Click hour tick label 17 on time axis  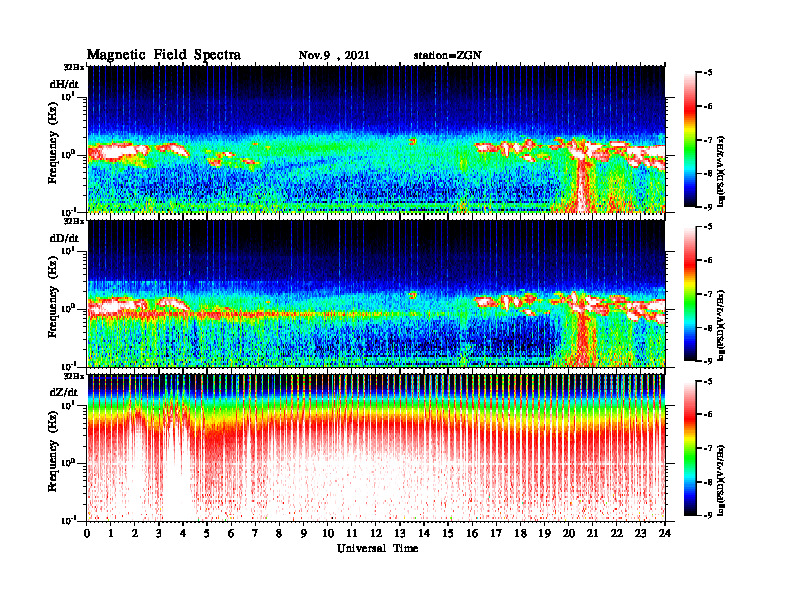tap(497, 533)
